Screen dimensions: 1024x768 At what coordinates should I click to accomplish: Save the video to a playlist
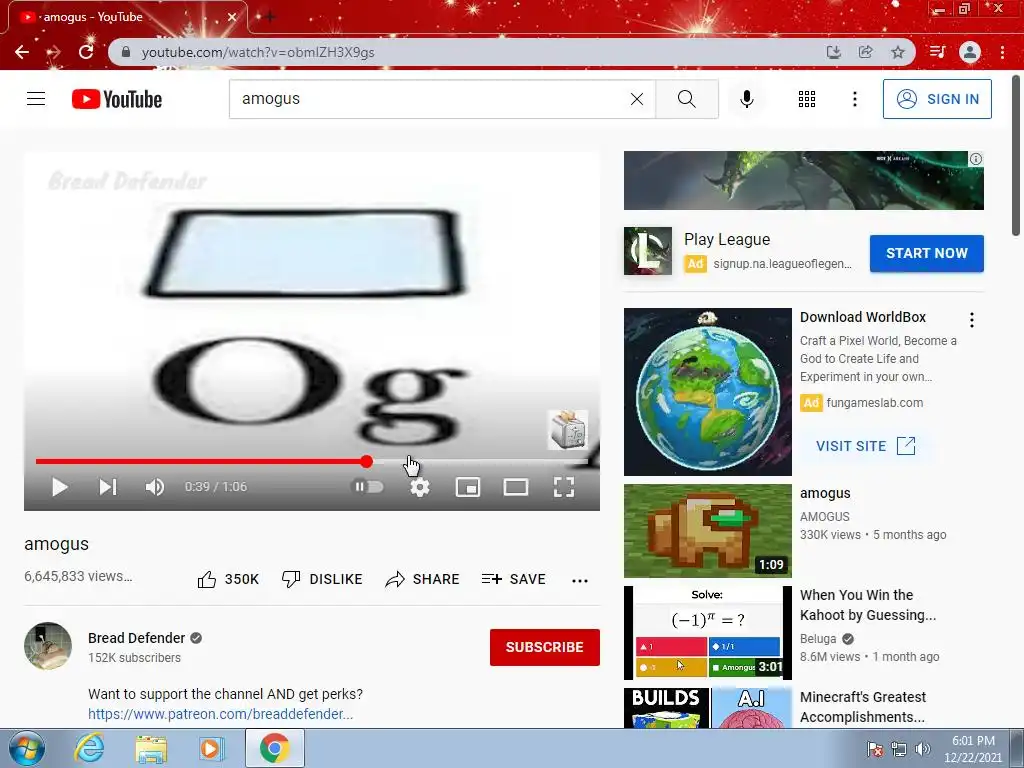coord(513,579)
